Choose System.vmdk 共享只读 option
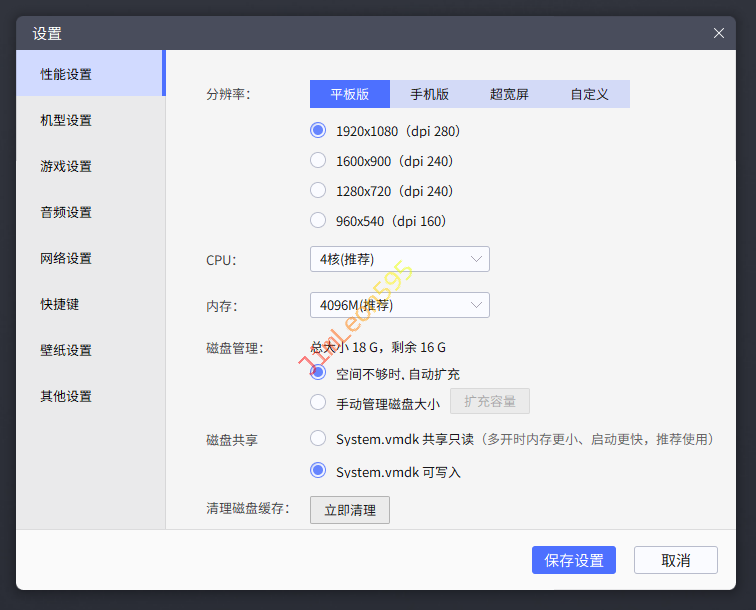756x610 pixels. [318, 438]
